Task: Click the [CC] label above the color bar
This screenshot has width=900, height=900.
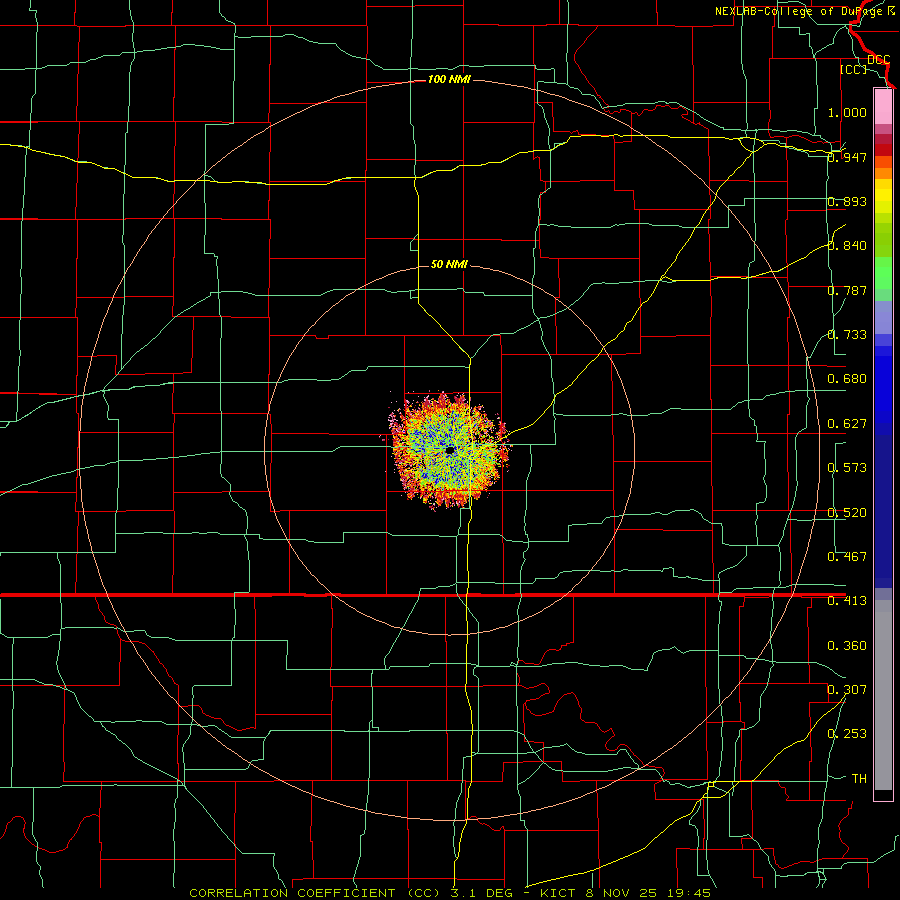Action: [x=854, y=69]
